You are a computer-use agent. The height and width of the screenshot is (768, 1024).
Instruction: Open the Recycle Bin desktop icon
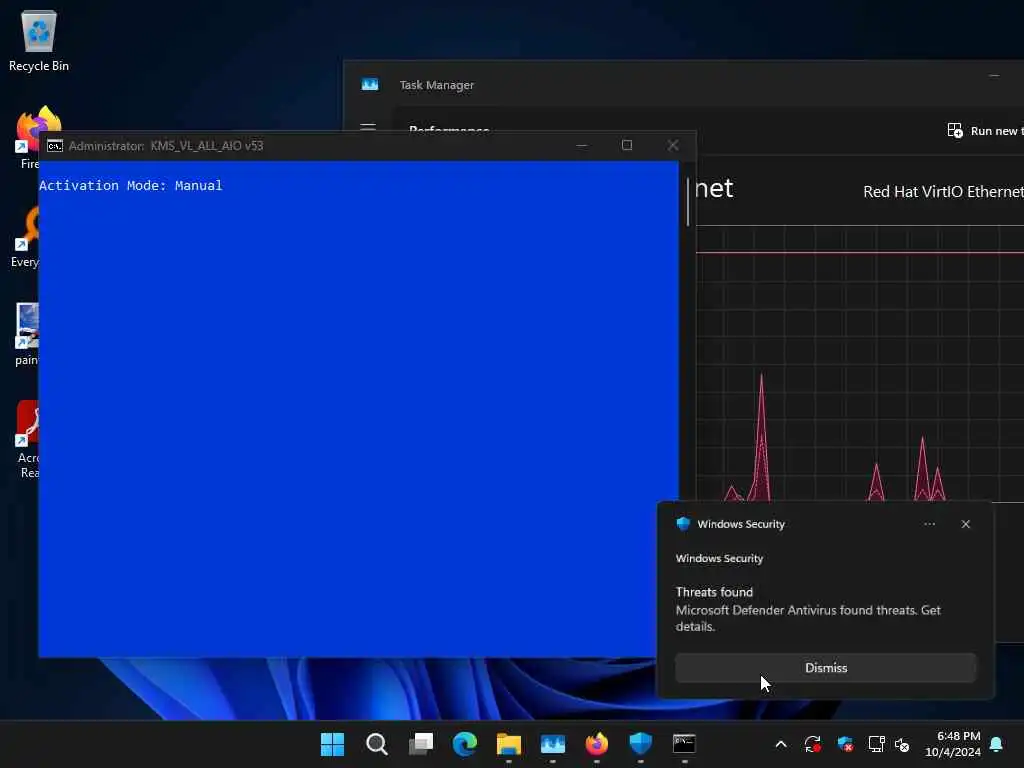[x=39, y=40]
